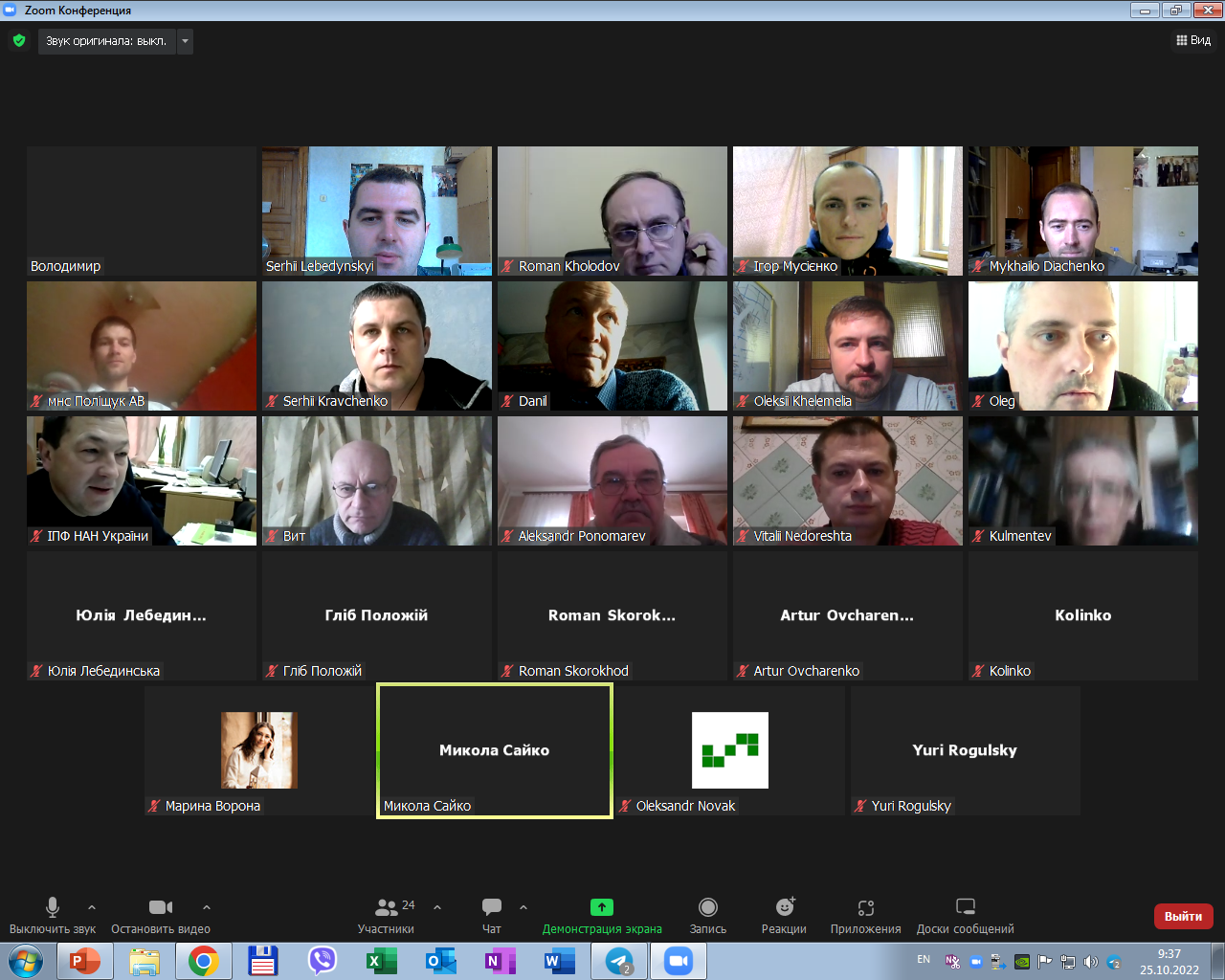1225x980 pixels.
Task: Open Приложения apps panel
Action: click(866, 916)
